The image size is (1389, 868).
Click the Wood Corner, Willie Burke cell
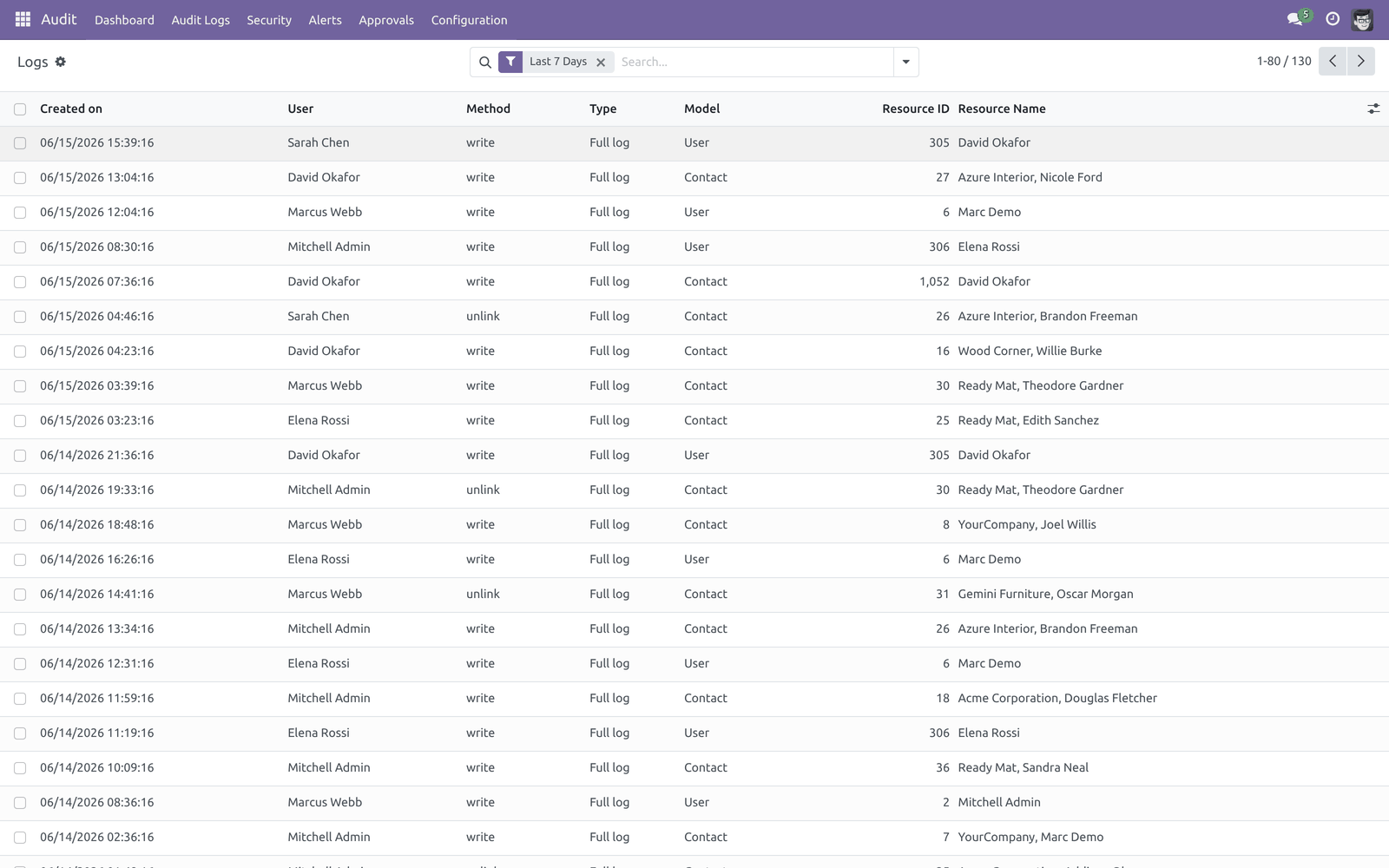[1030, 351]
